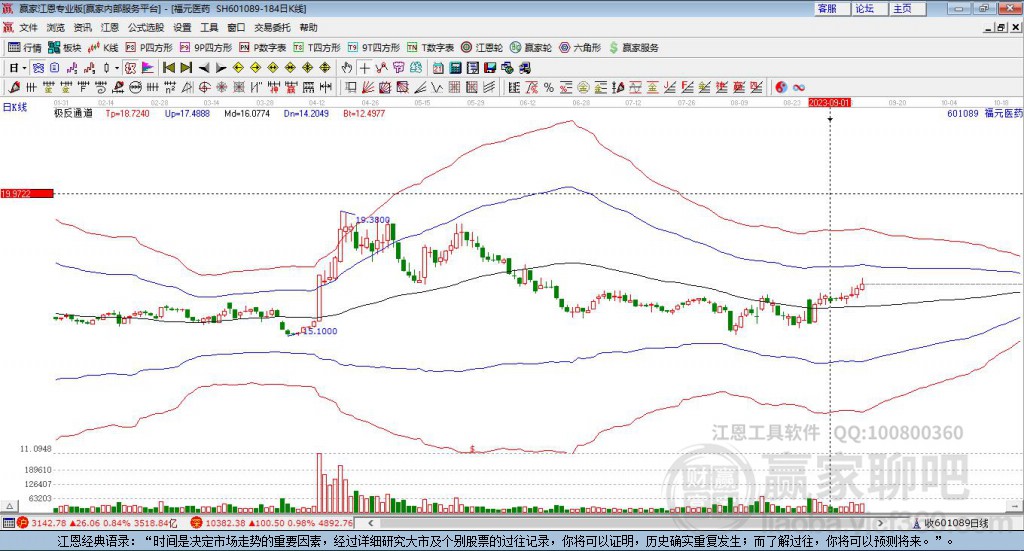Open the 资讯 menu
The image size is (1024, 551).
(82, 27)
